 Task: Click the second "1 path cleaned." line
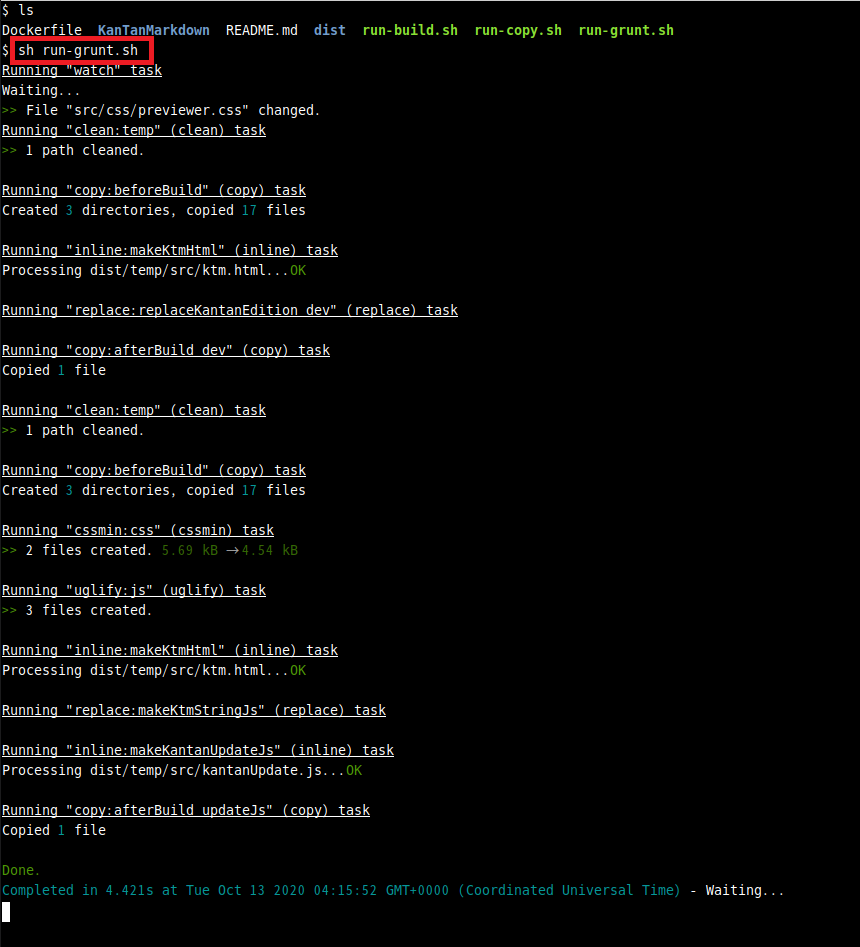[x=73, y=429]
